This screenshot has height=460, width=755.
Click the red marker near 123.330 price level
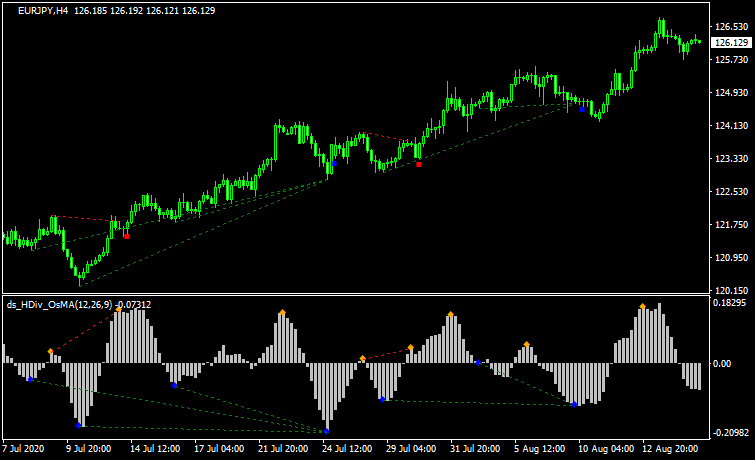(x=419, y=164)
